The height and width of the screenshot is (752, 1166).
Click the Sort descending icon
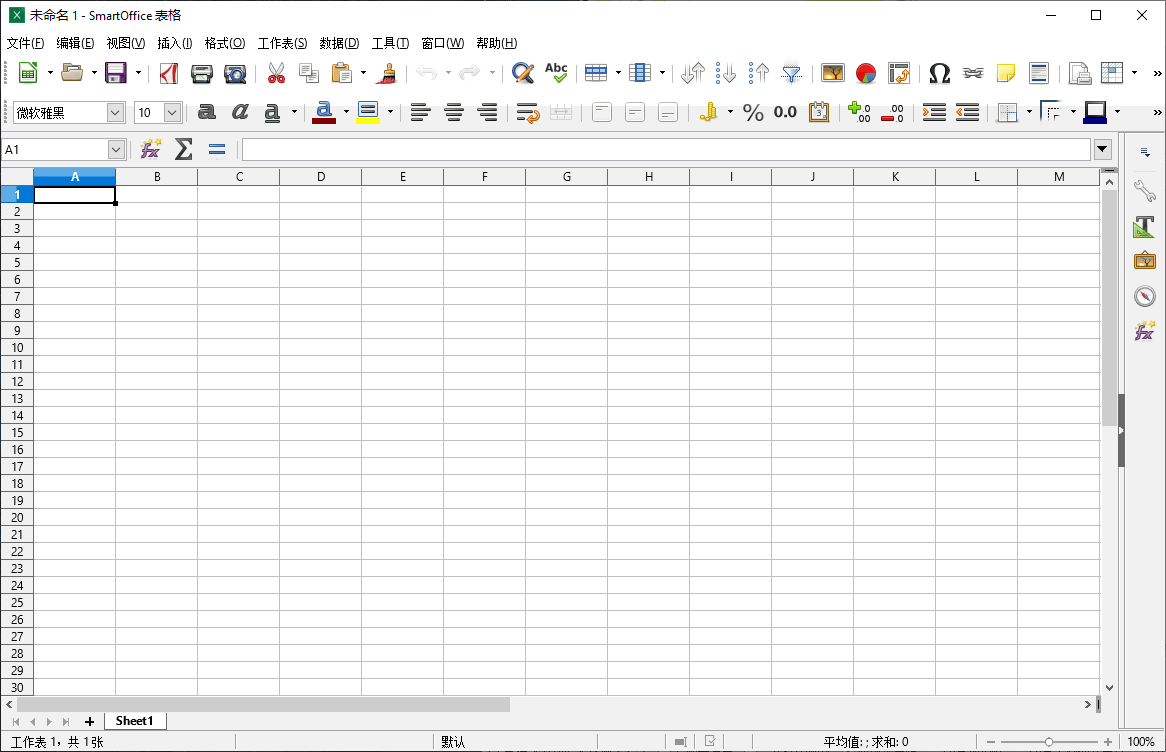click(x=758, y=73)
